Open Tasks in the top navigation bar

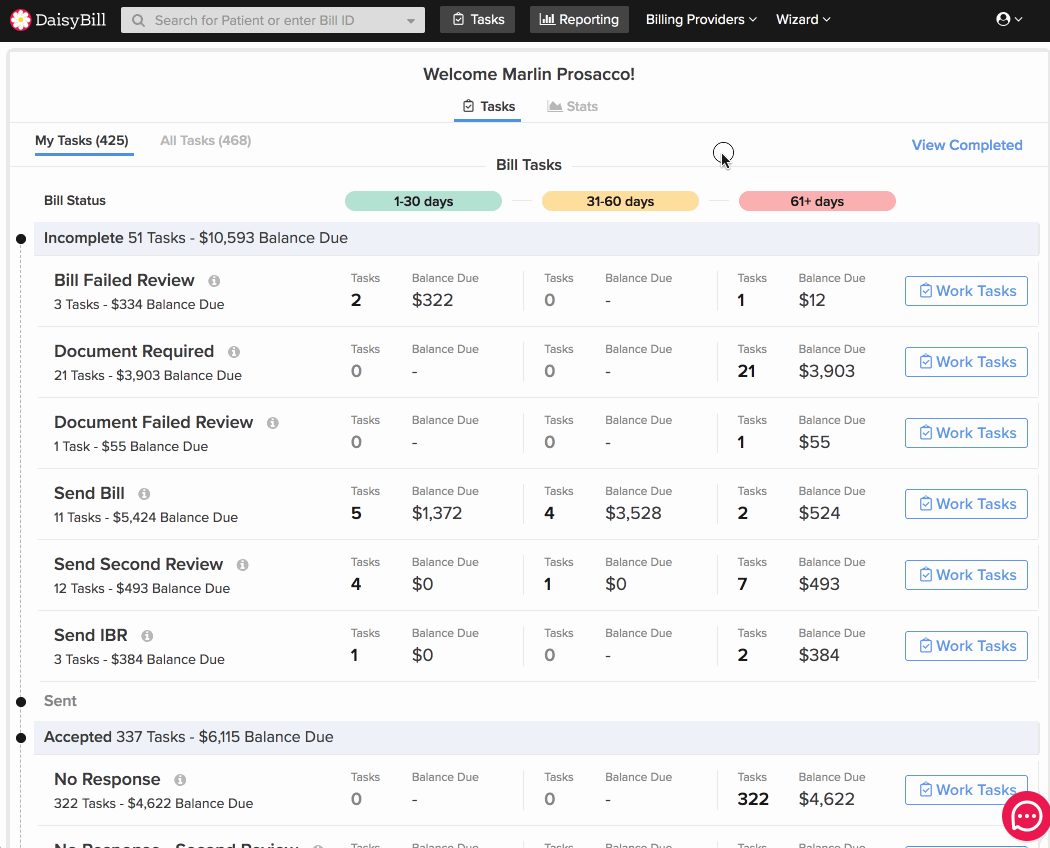[x=477, y=19]
